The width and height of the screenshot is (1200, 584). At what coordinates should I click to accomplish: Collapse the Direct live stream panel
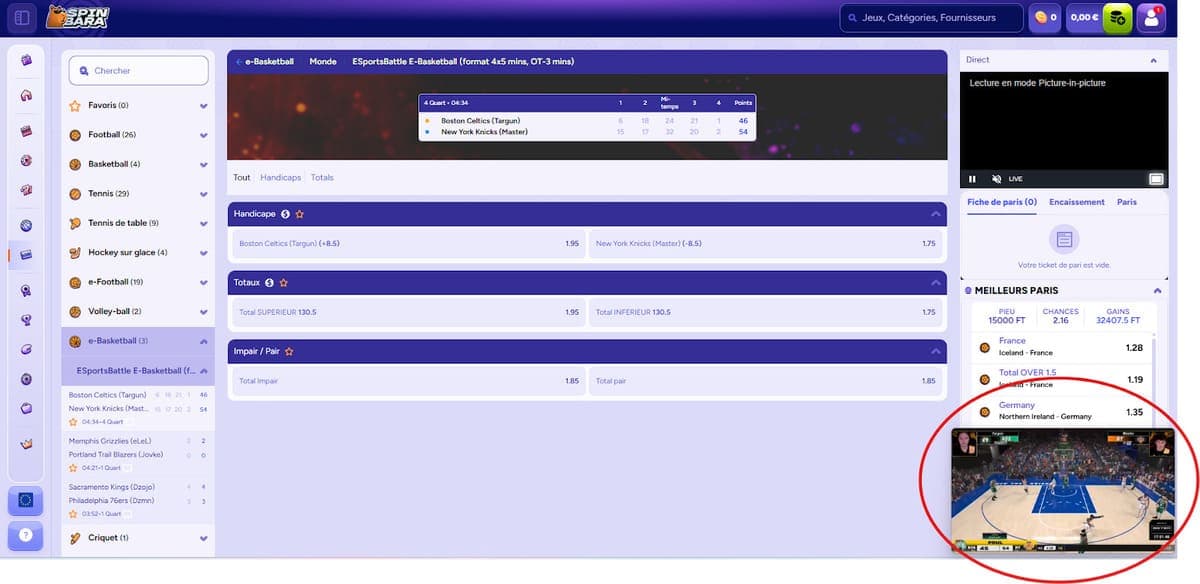click(1153, 60)
